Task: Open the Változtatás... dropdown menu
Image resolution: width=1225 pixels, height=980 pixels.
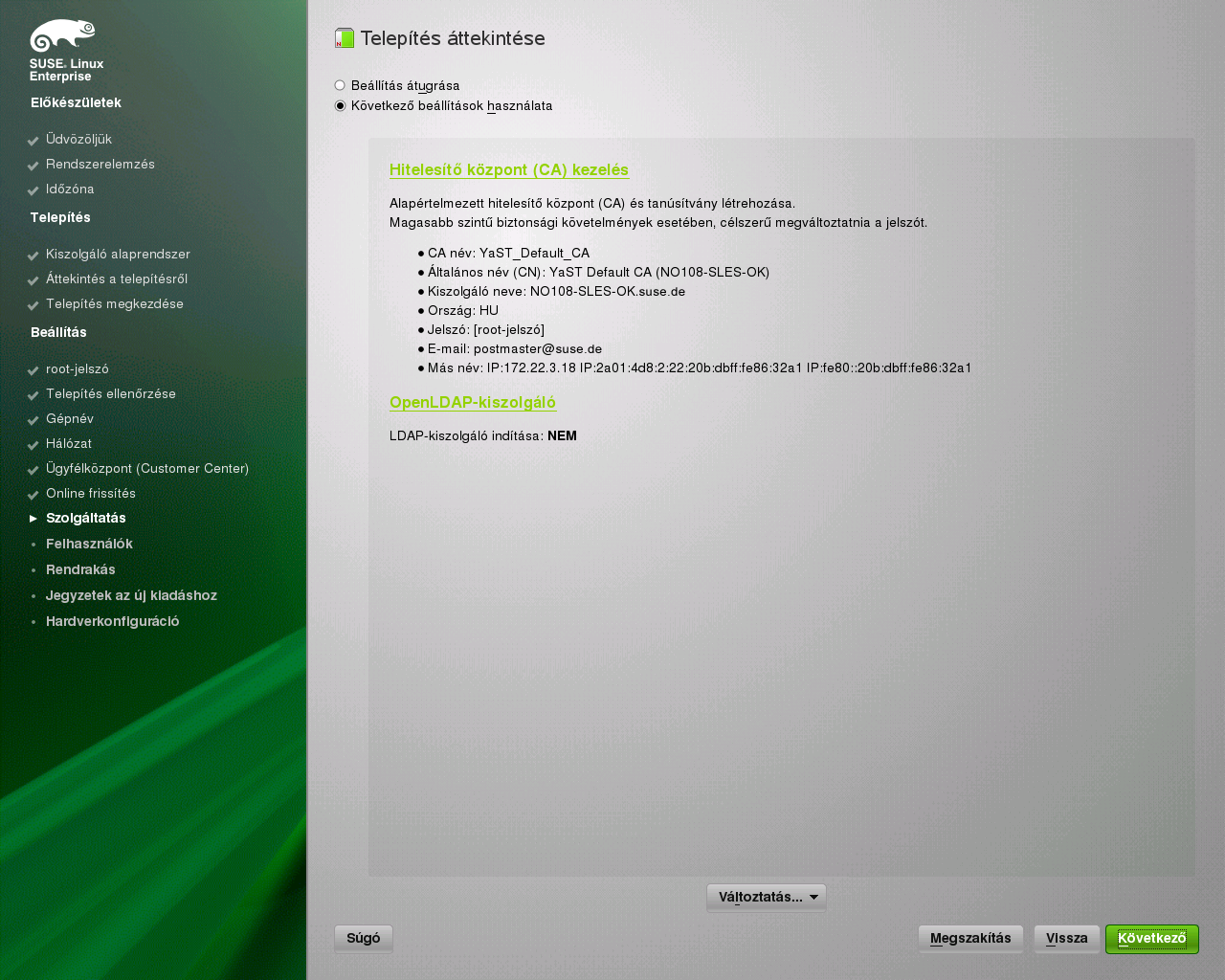Action: (767, 898)
